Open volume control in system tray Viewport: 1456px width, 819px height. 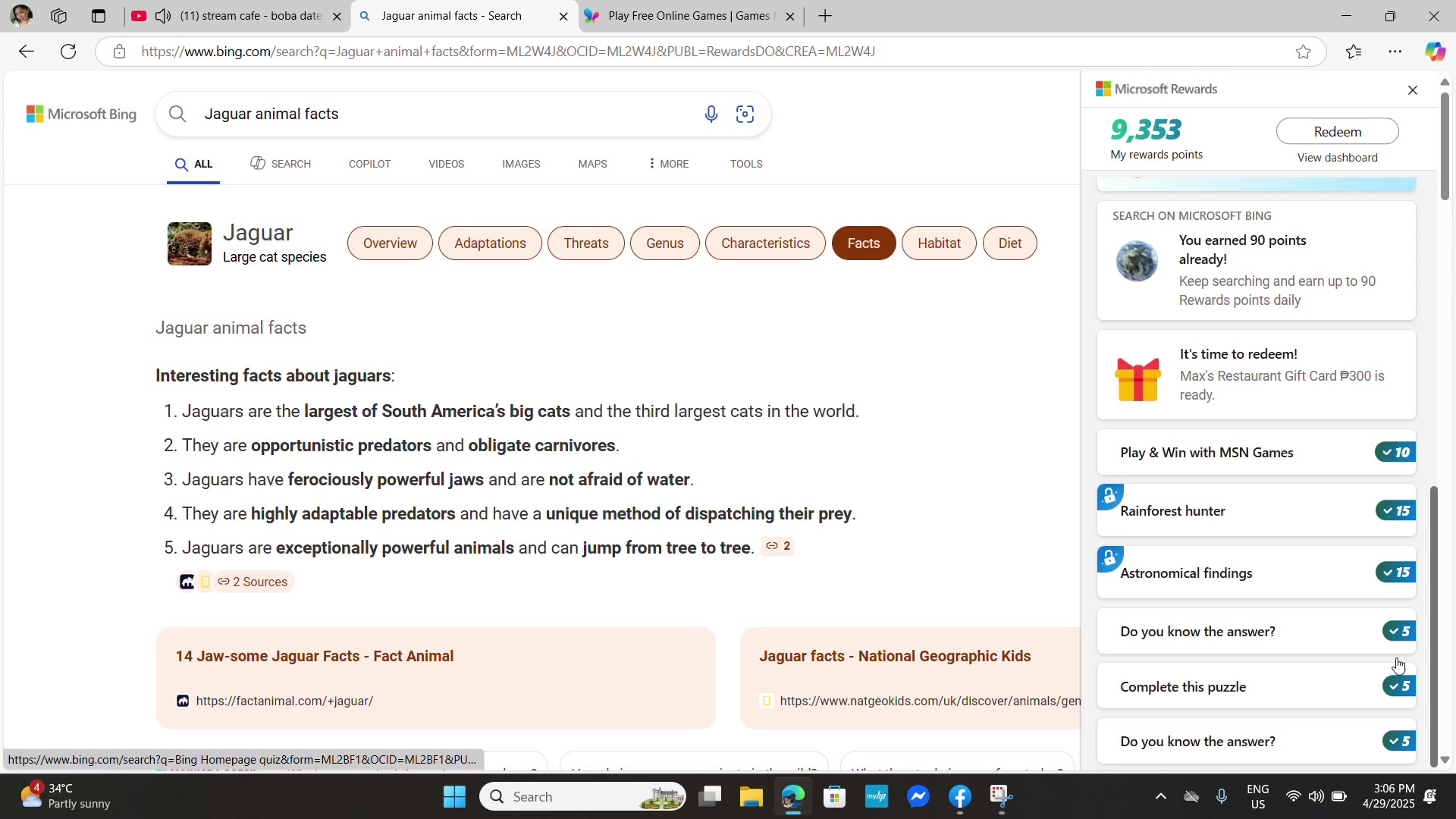[1316, 796]
